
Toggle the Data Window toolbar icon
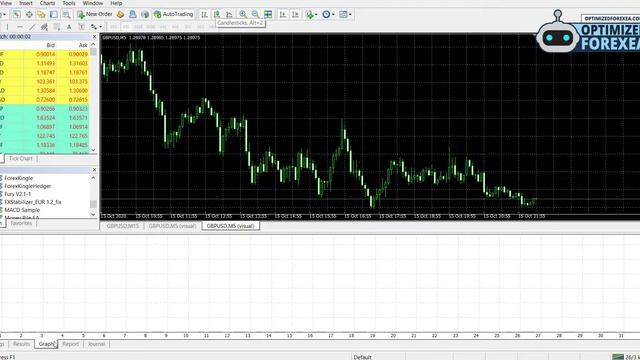point(29,14)
